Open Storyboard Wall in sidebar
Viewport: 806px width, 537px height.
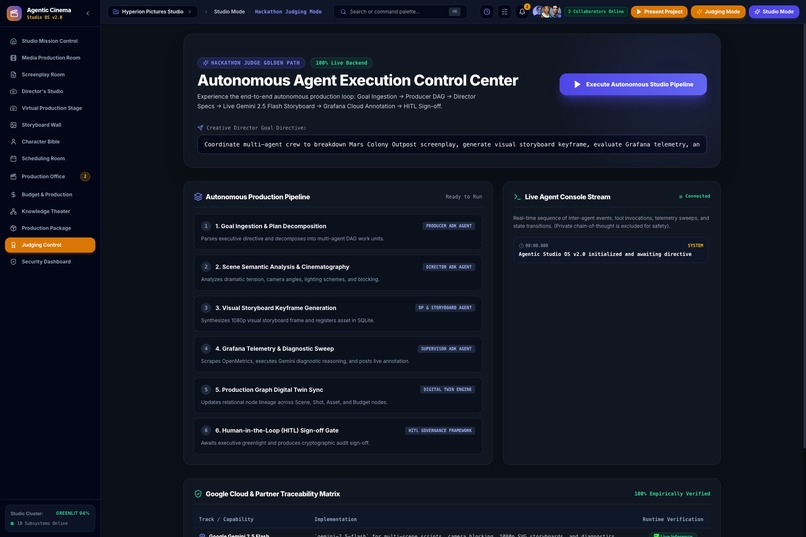(x=50, y=125)
